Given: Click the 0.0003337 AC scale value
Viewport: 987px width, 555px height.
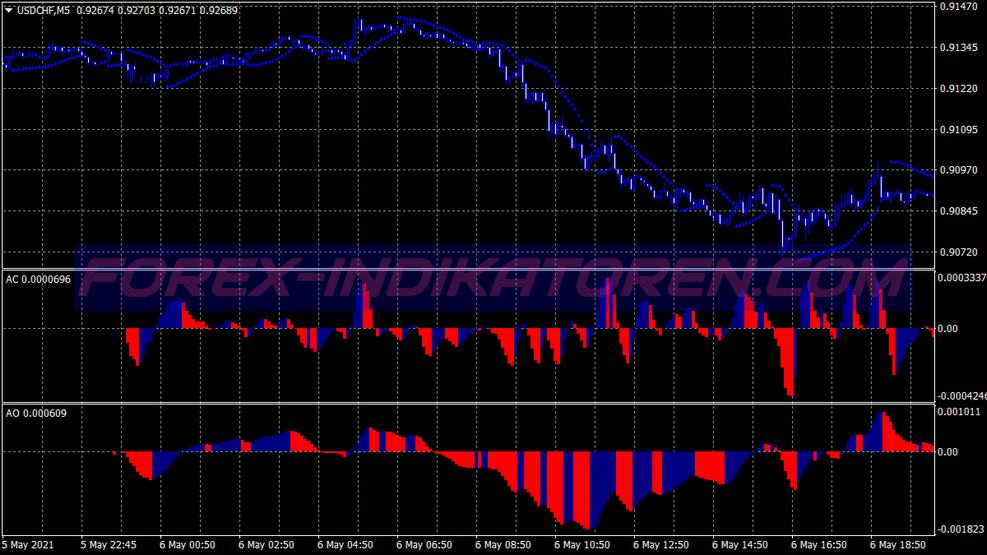Looking at the screenshot, I should point(961,278).
